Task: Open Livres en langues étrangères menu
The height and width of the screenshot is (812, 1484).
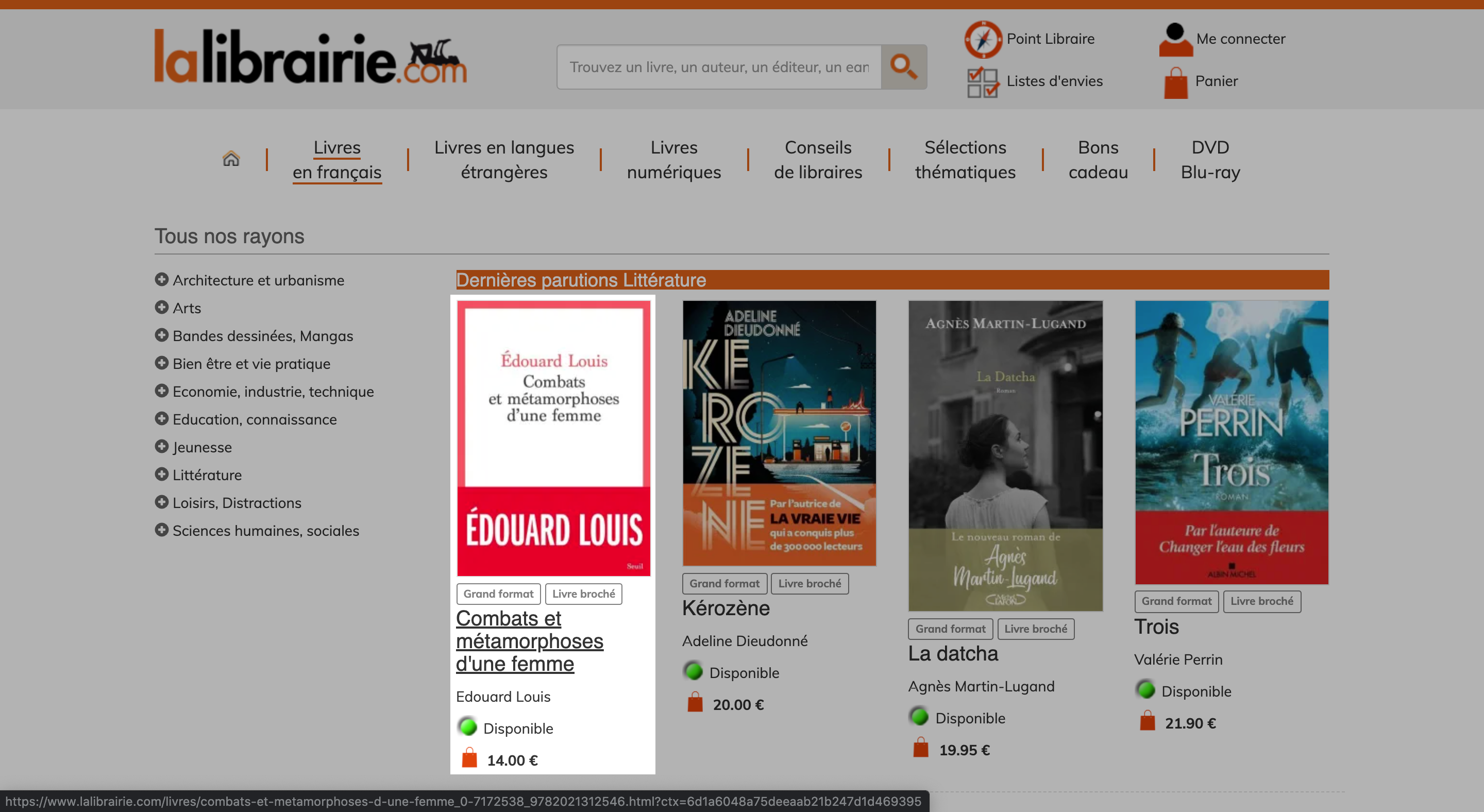Action: (x=504, y=160)
